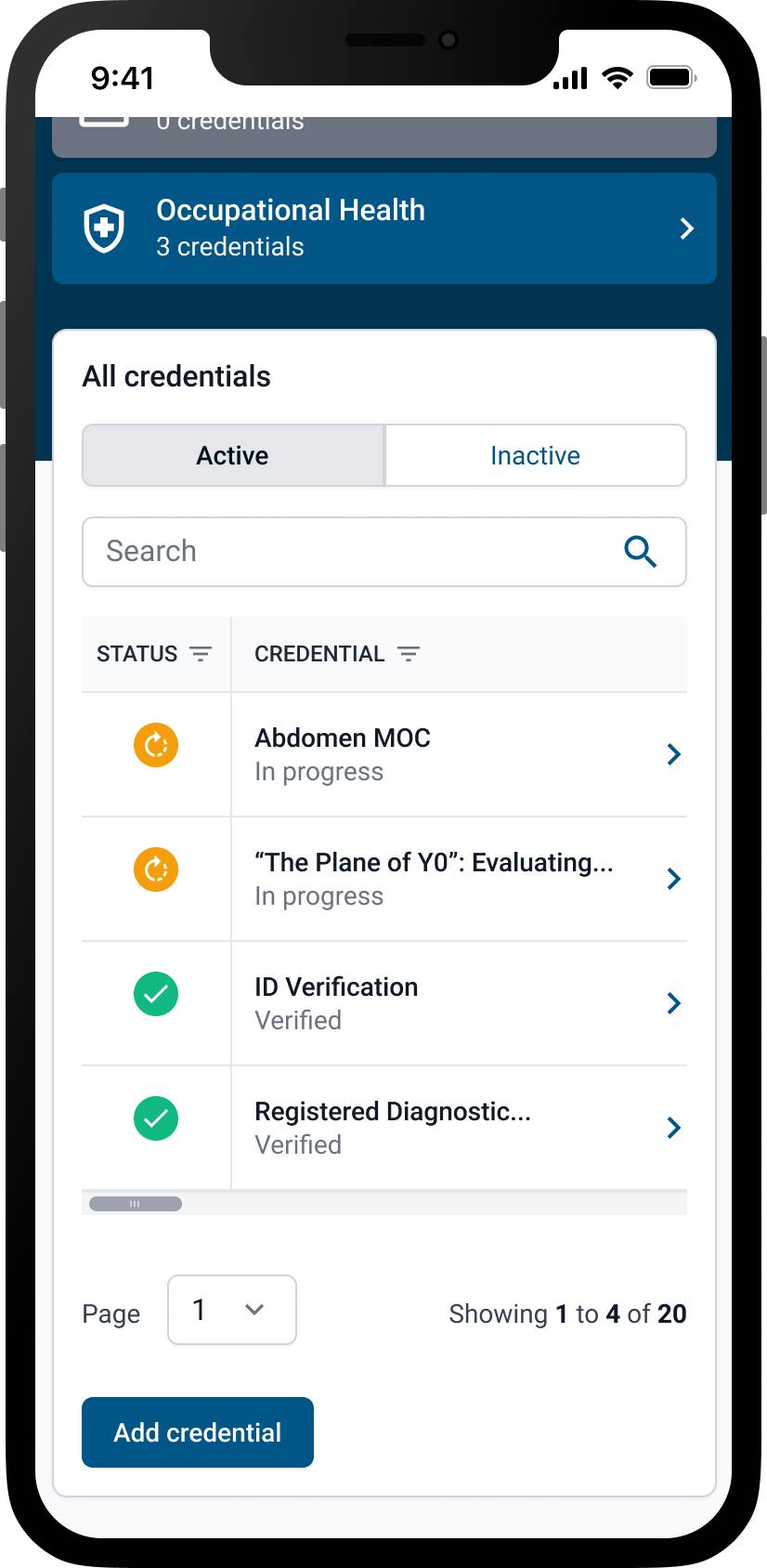
Task: Open ID Verification row chevron
Action: coord(674,1003)
